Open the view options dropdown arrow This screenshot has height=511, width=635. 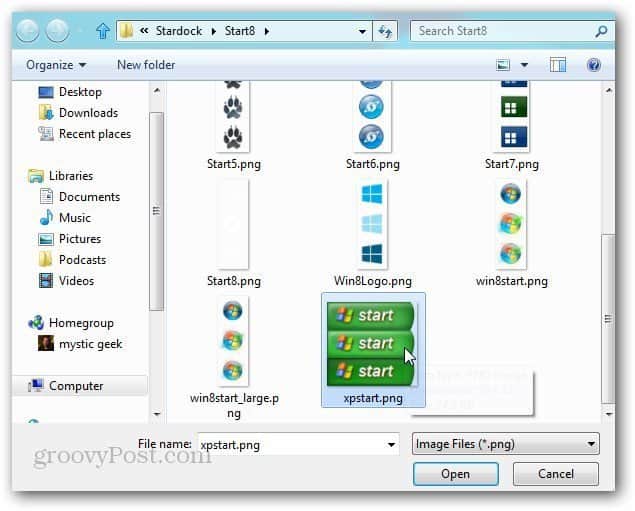524,65
